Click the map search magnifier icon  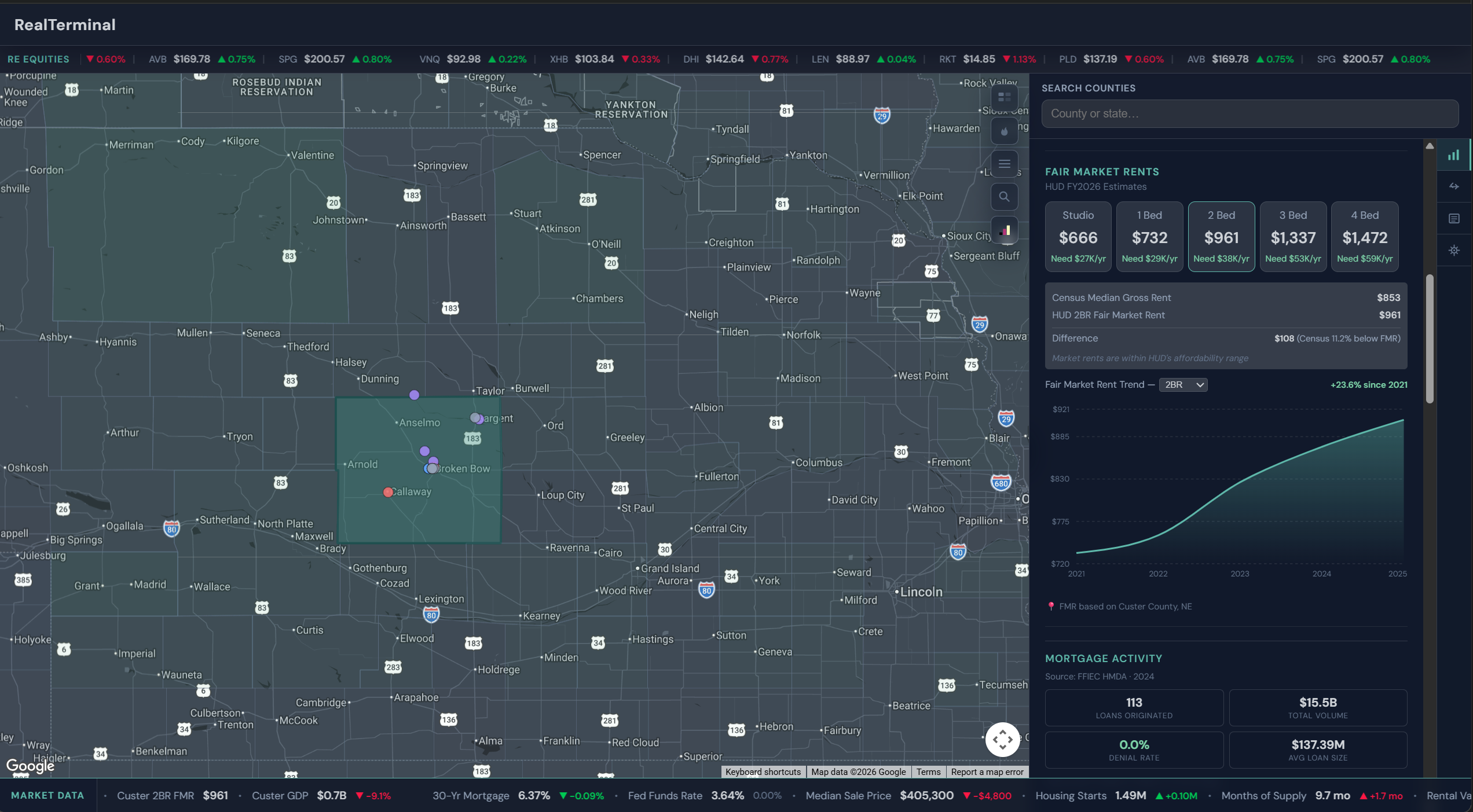point(1005,197)
